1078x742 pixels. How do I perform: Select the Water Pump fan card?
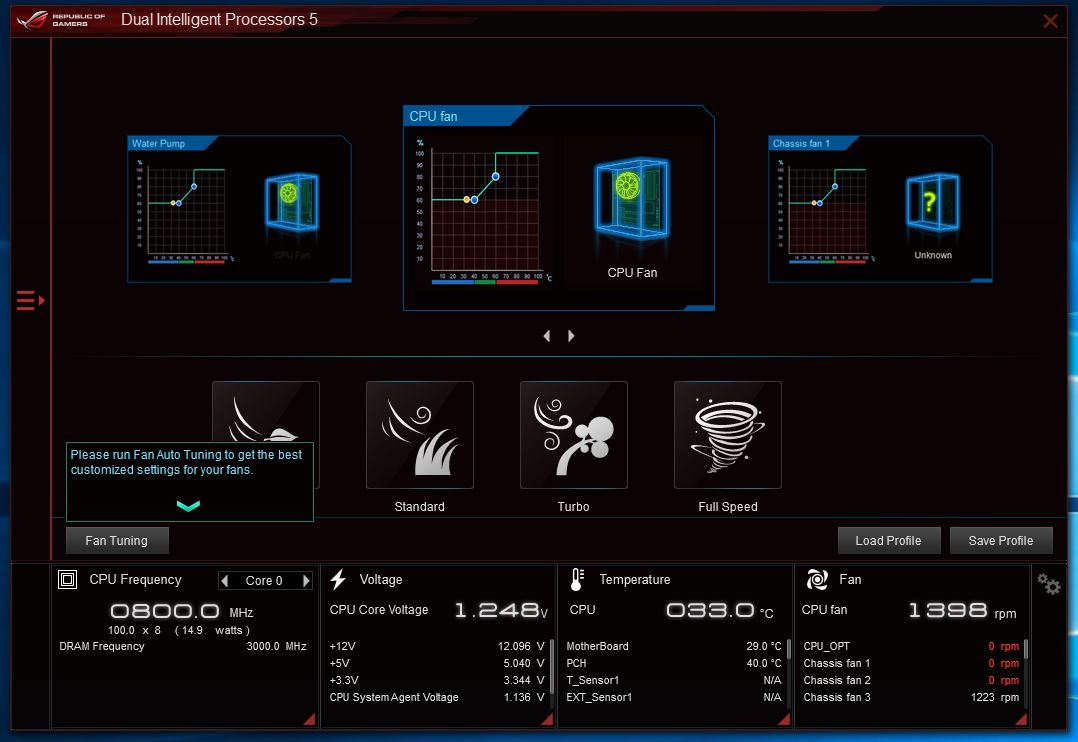(239, 209)
